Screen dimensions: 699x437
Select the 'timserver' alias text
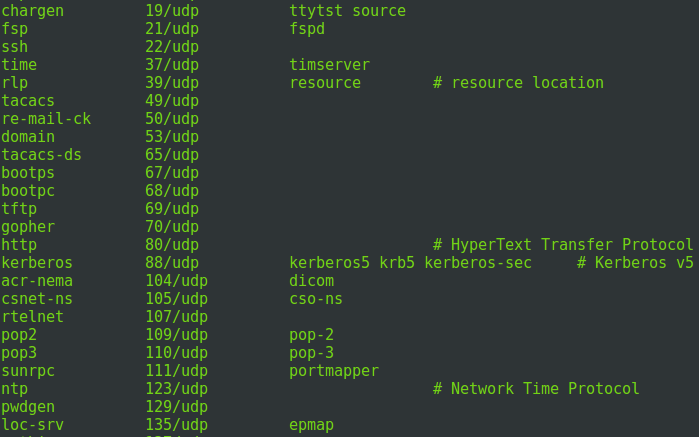click(329, 65)
